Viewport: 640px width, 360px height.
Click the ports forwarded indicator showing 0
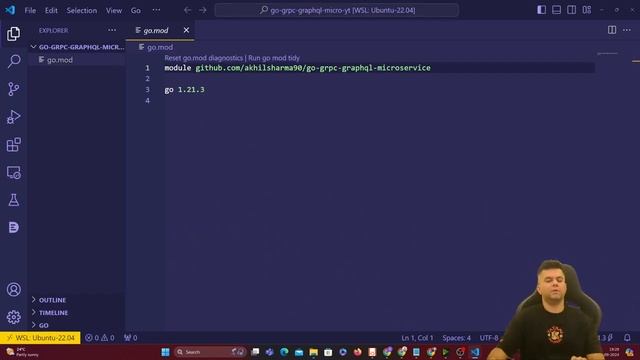[x=131, y=338]
